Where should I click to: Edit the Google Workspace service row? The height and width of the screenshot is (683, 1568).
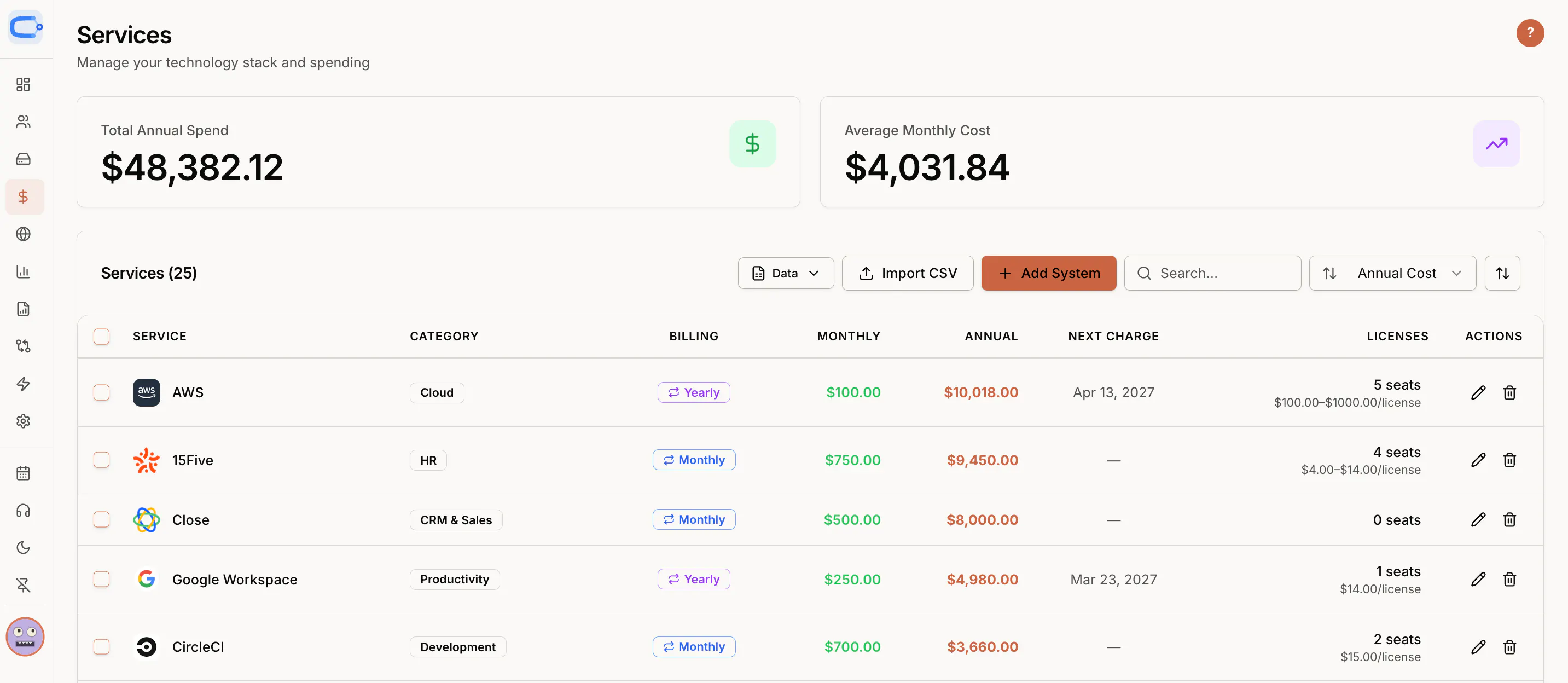point(1478,580)
